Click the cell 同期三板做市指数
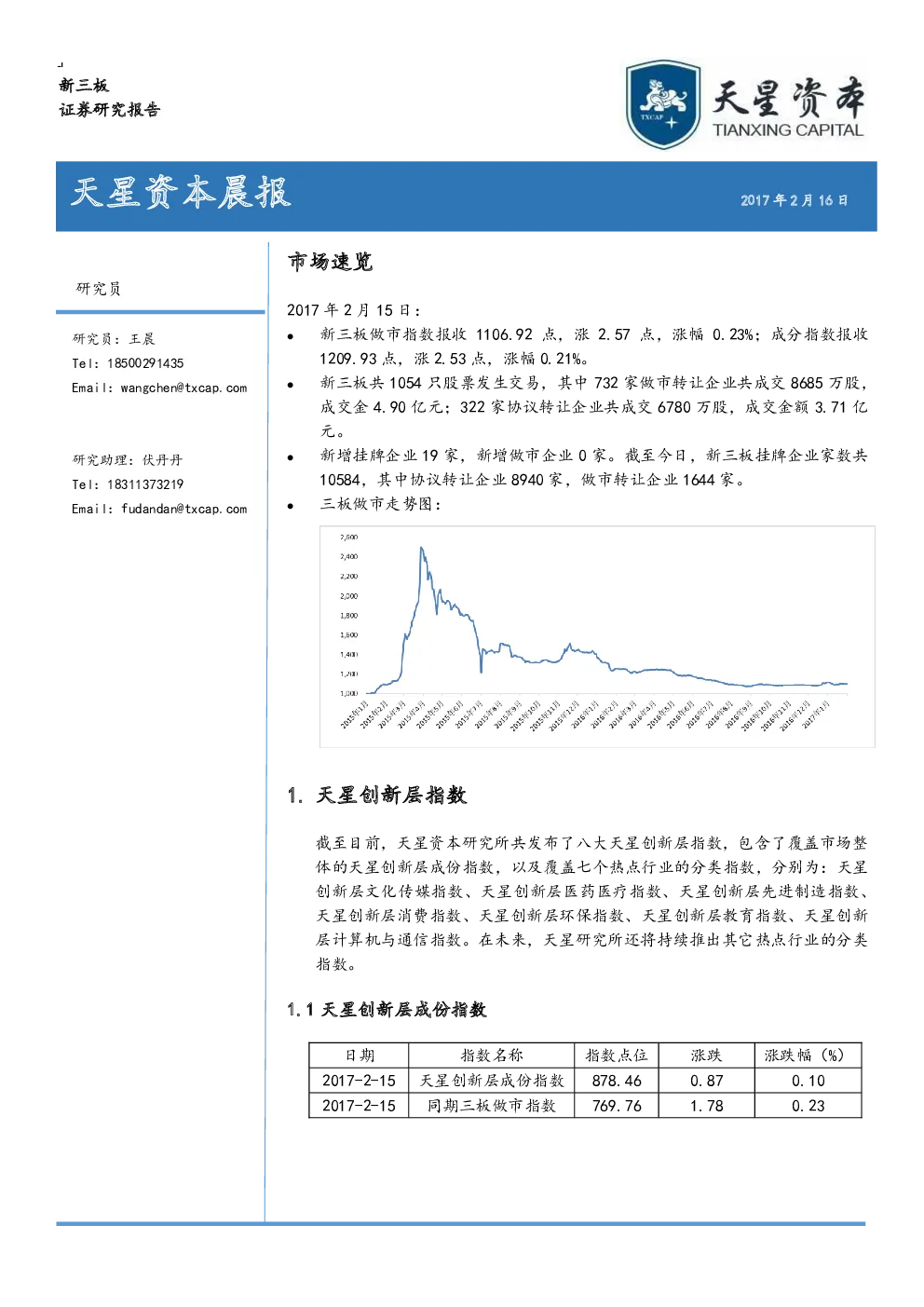 tap(492, 1106)
